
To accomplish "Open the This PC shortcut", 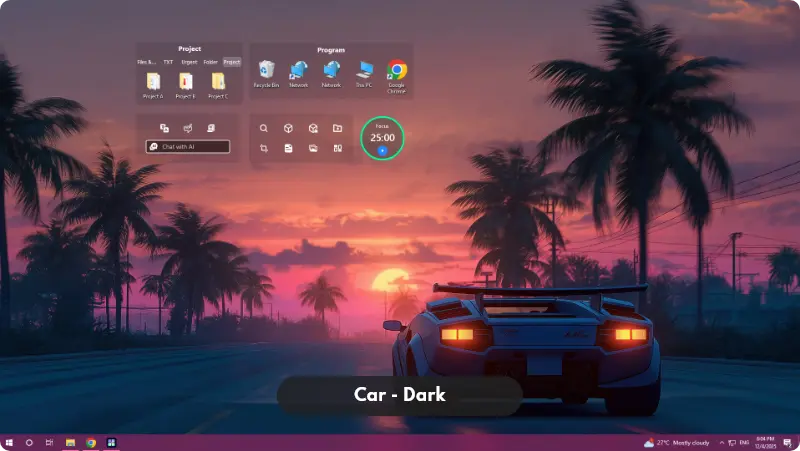I will click(x=364, y=70).
